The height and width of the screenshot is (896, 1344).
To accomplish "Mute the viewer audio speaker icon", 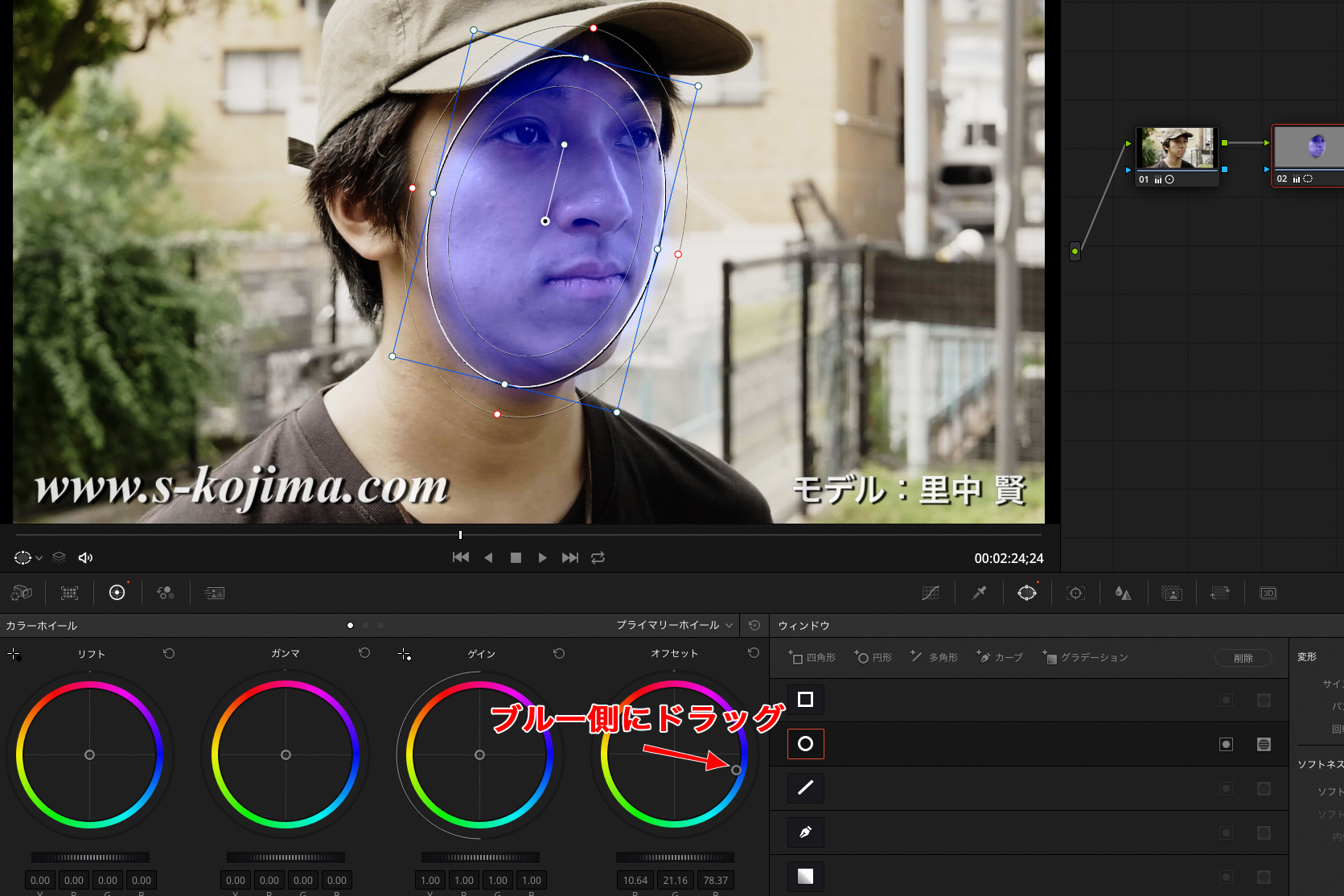I will 85,557.
